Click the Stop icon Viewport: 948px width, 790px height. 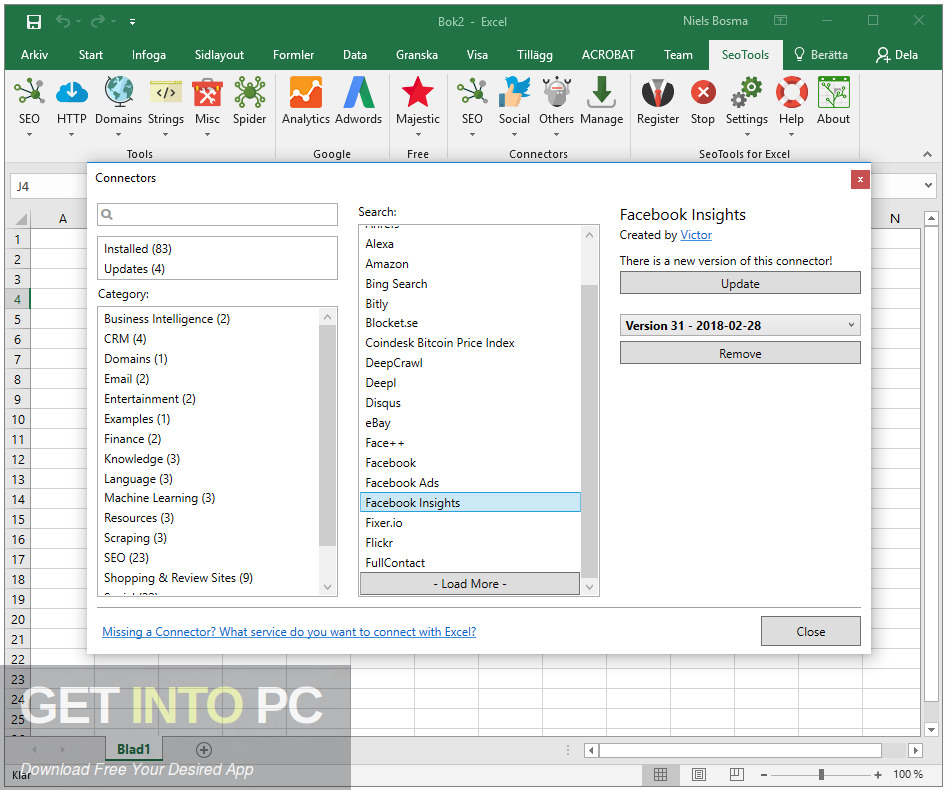[703, 102]
